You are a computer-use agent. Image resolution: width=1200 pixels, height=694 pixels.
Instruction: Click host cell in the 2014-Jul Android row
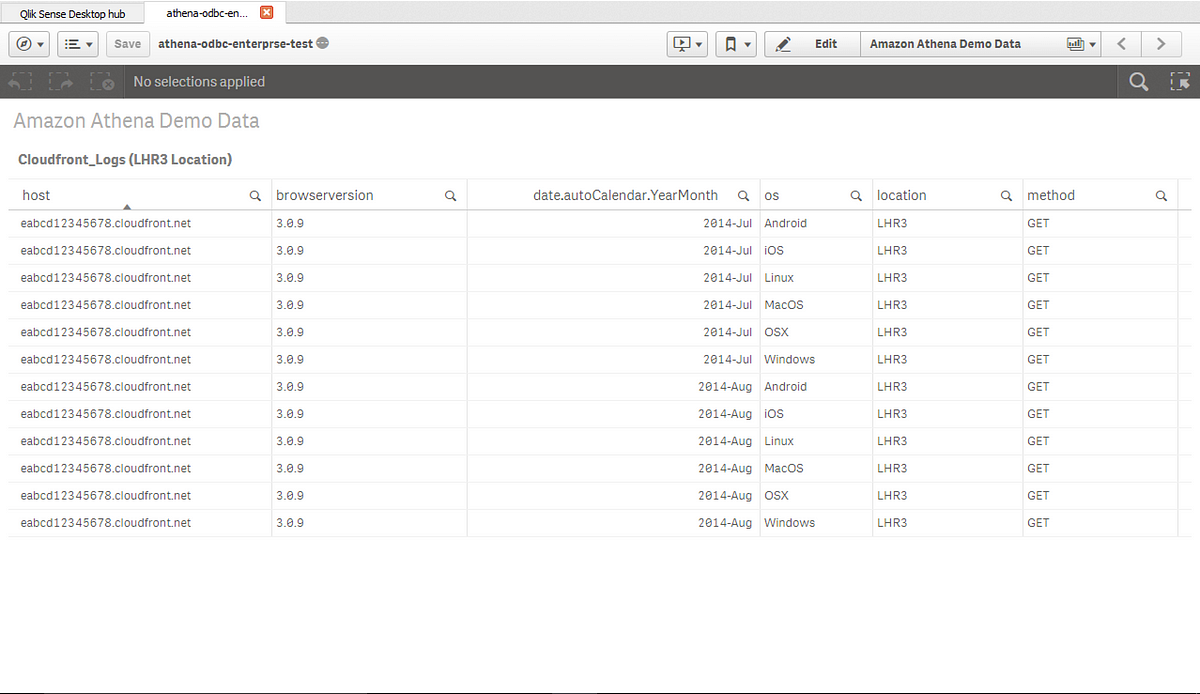pyautogui.click(x=106, y=223)
